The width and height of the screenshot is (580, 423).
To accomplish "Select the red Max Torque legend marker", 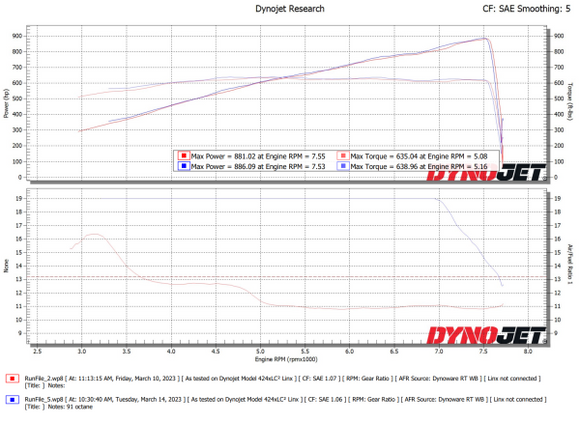I will [x=343, y=156].
